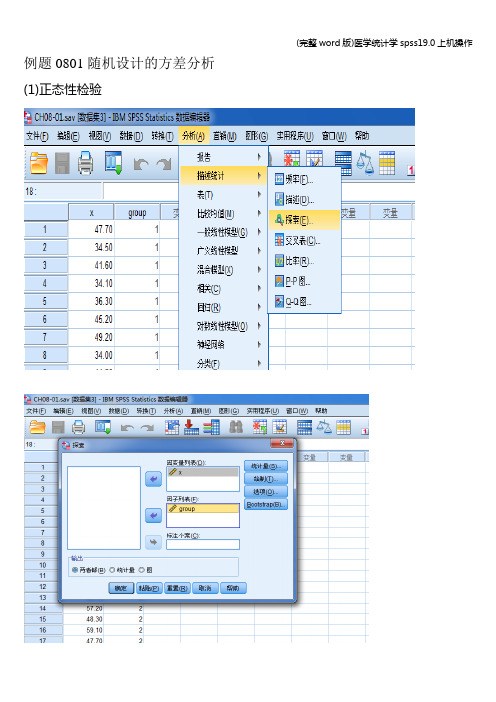This screenshot has width=496, height=702.
Task: Click Recall dialog icon in lower SPSS window
Action: point(103,427)
